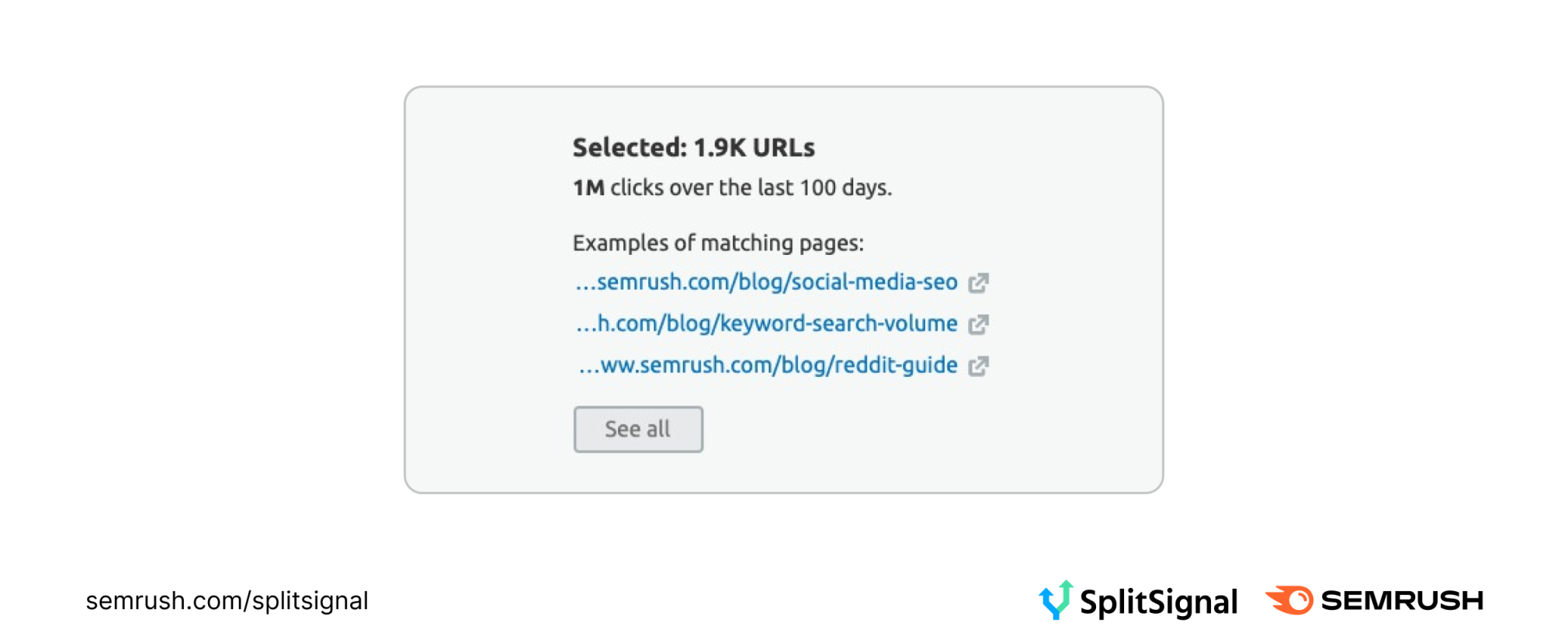1568x644 pixels.
Task: Click the Selected: 1.9K URLs heading
Action: (x=694, y=148)
